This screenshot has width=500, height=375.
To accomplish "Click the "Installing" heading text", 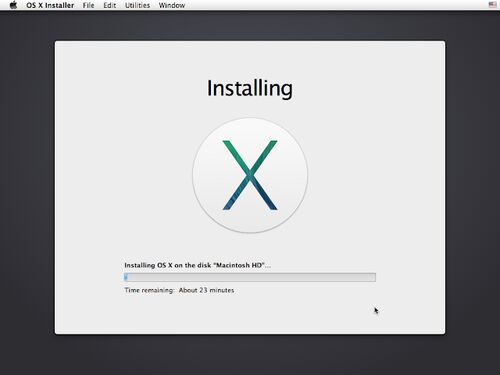I will pyautogui.click(x=250, y=89).
